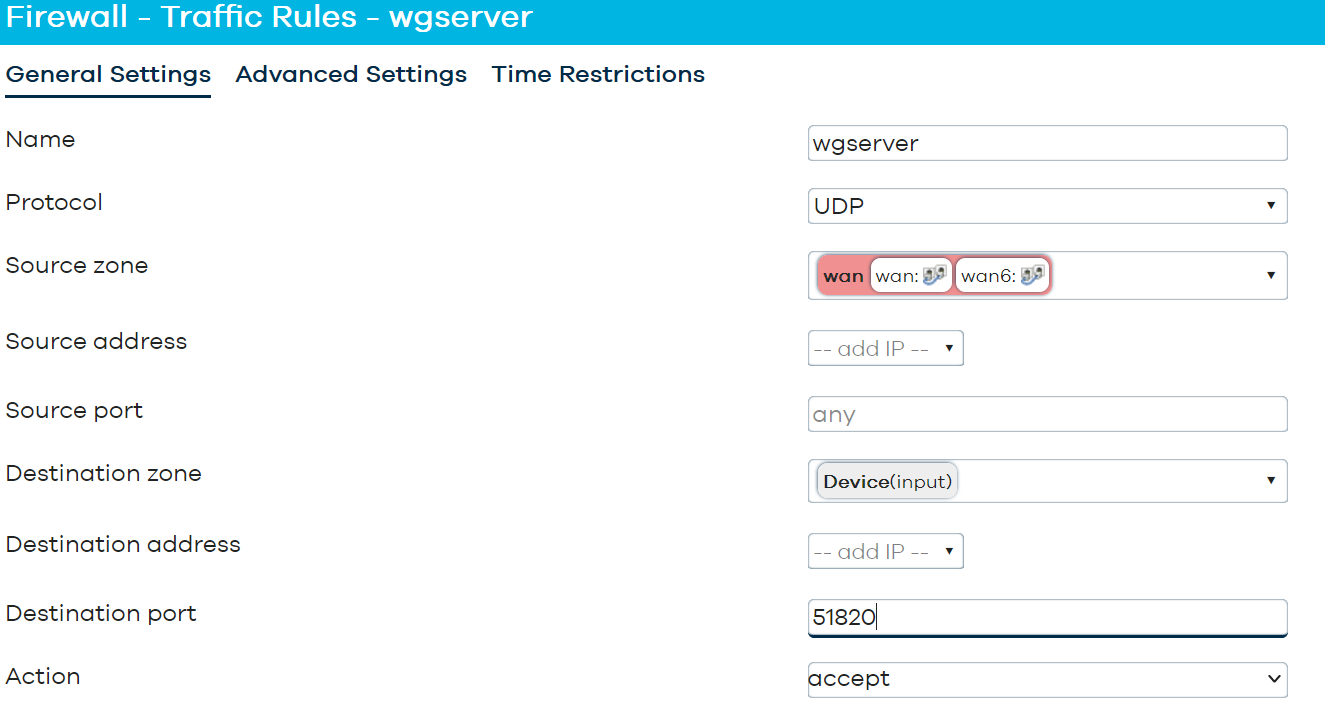This screenshot has width=1325, height=718.
Task: Focus the Name field containing wgserver
Action: click(x=1046, y=143)
